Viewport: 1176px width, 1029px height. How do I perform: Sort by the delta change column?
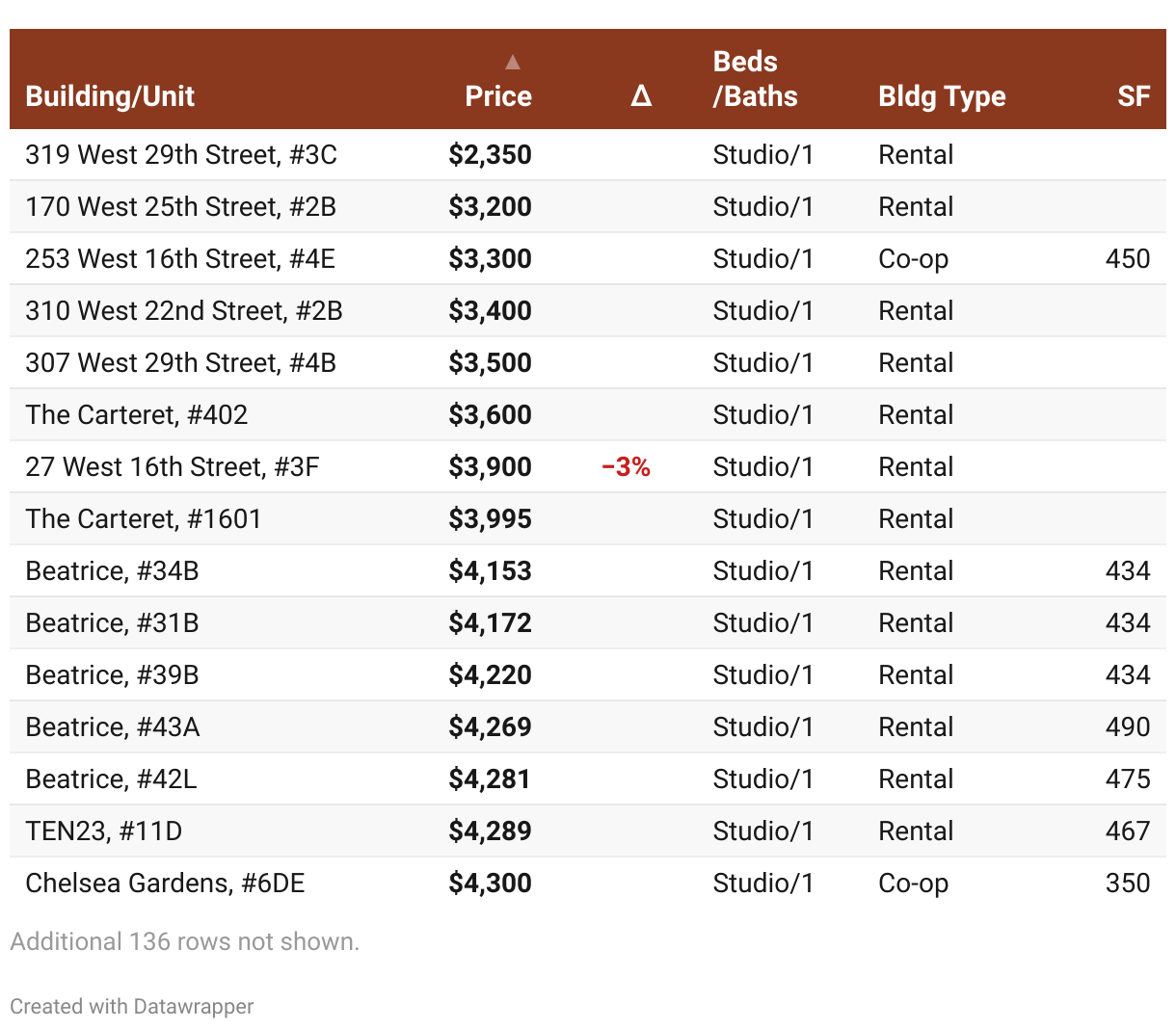pyautogui.click(x=641, y=96)
